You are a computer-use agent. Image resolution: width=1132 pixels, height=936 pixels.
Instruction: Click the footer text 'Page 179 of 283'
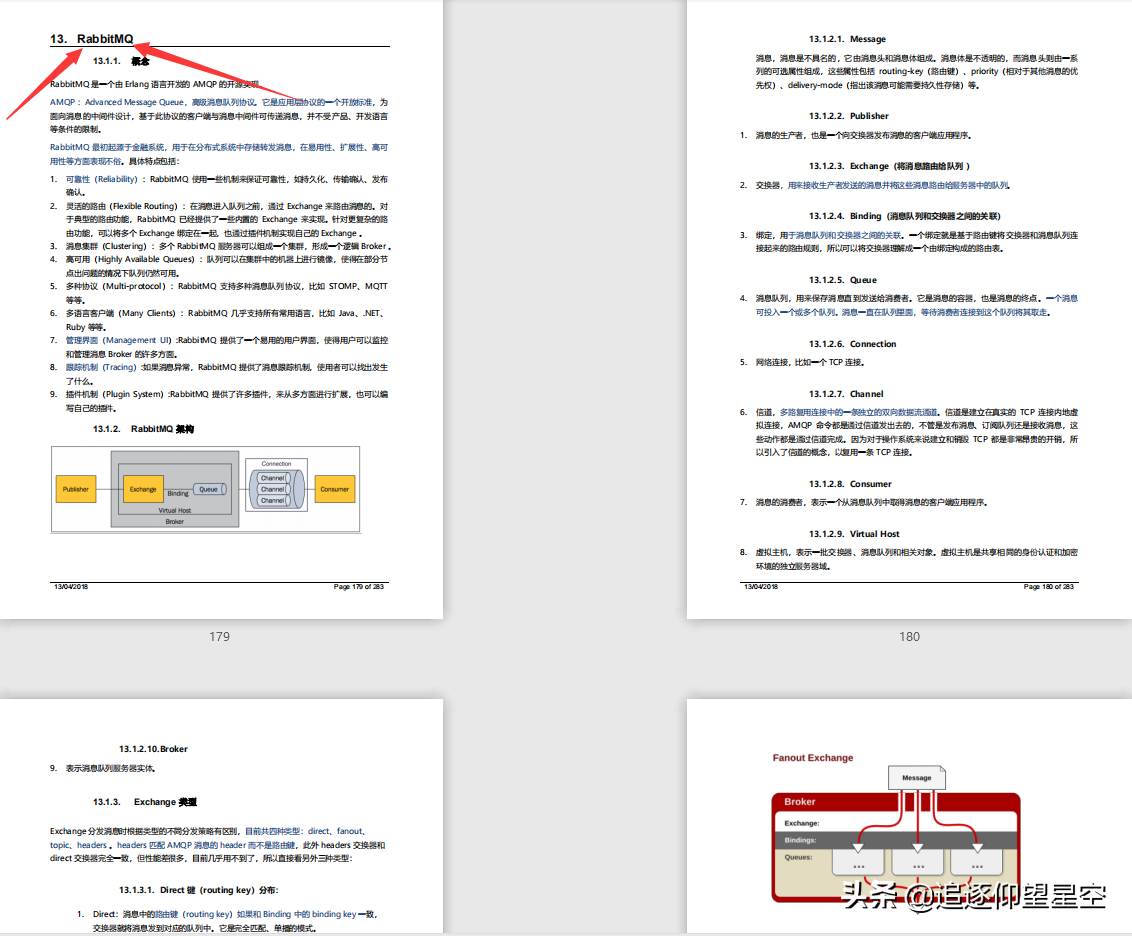(359, 587)
